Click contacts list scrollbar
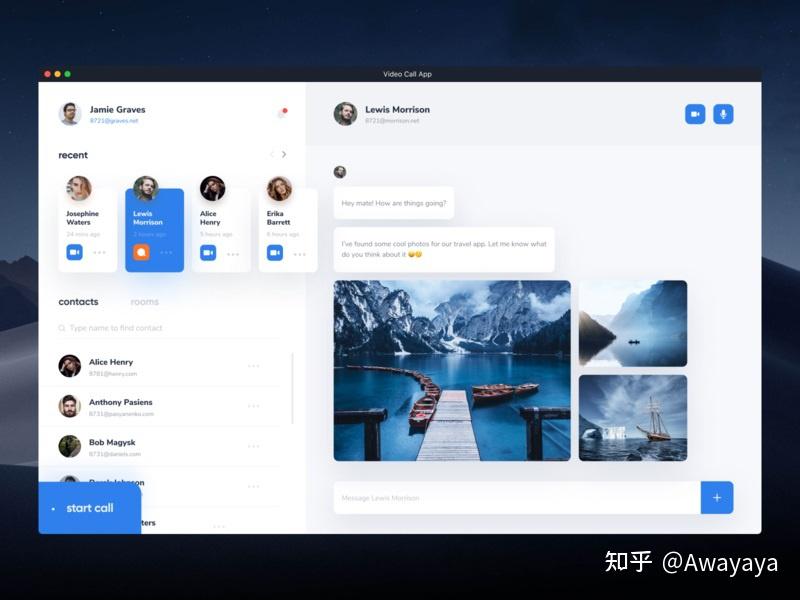The height and width of the screenshot is (600, 800). pyautogui.click(x=292, y=388)
